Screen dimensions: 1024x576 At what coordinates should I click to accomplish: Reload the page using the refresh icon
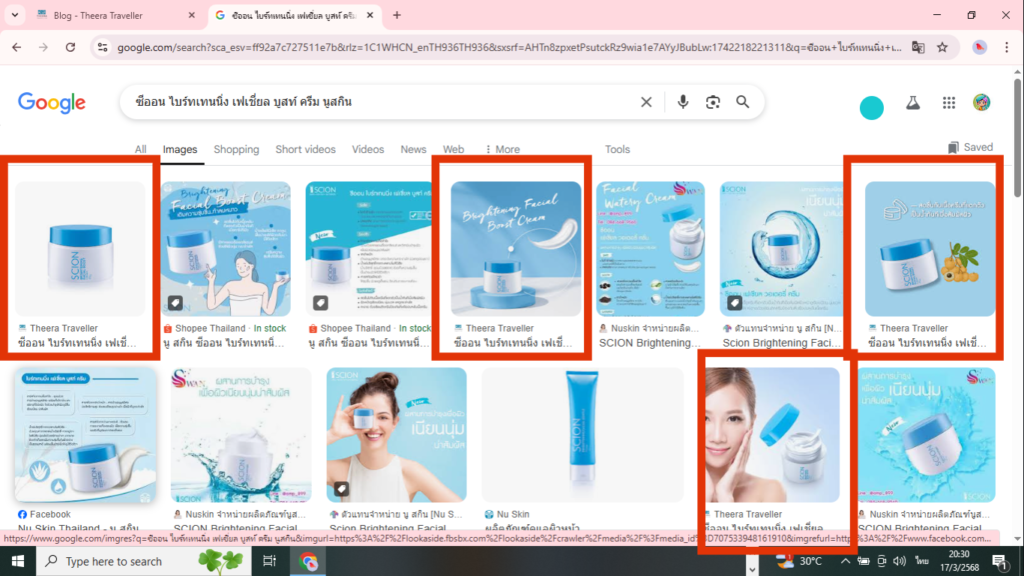(x=69, y=46)
